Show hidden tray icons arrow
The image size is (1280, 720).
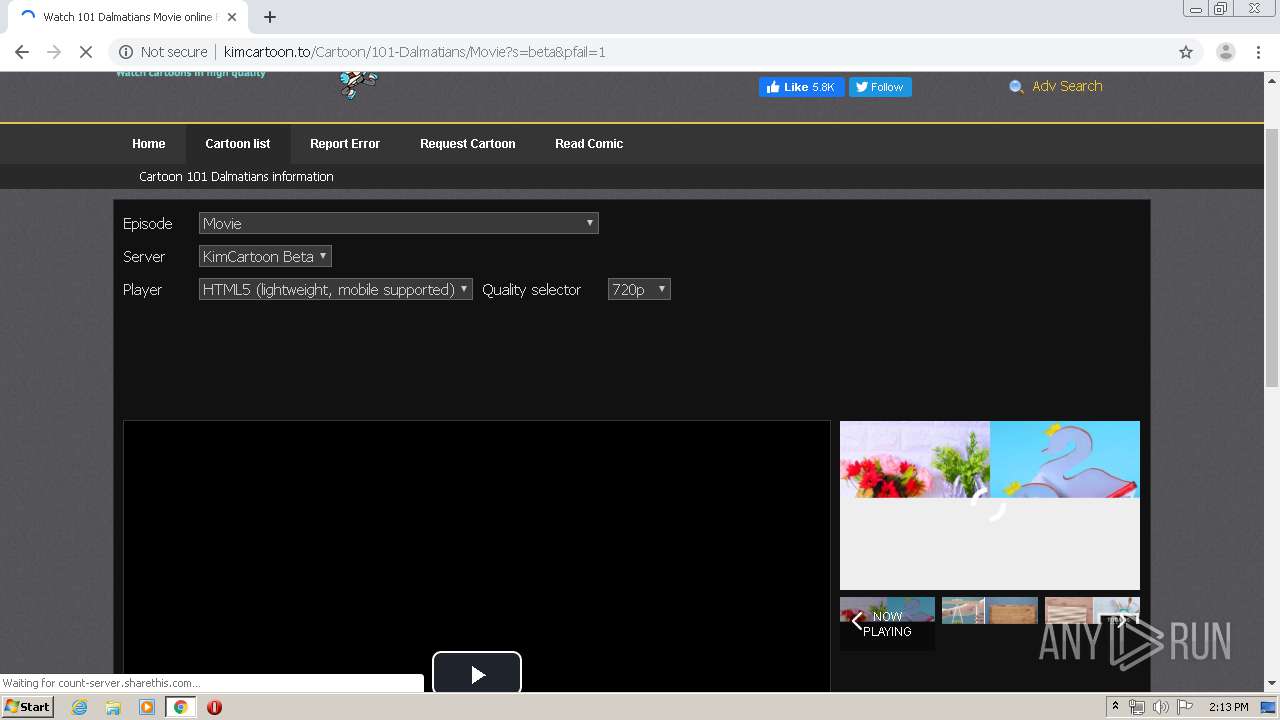pos(1115,707)
